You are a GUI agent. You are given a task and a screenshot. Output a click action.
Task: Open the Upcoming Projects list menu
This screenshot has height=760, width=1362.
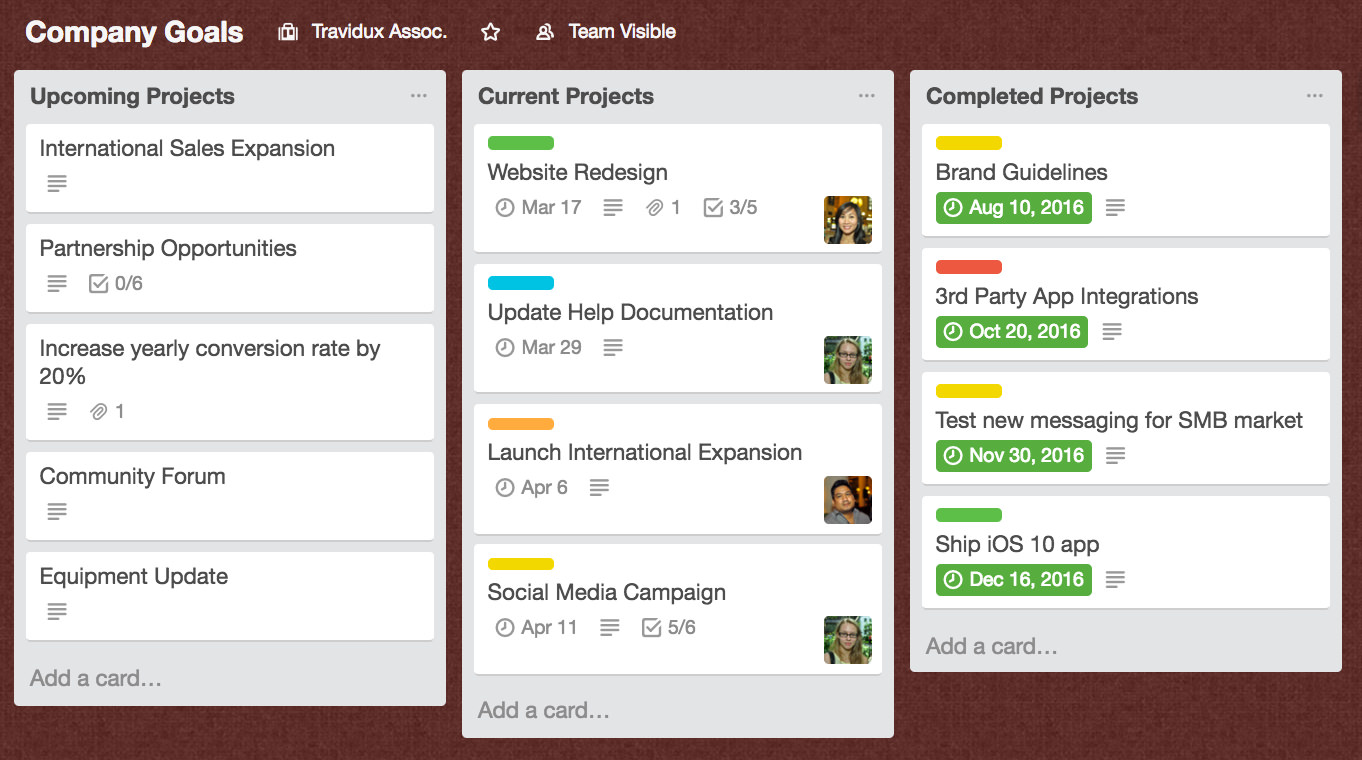[x=418, y=96]
